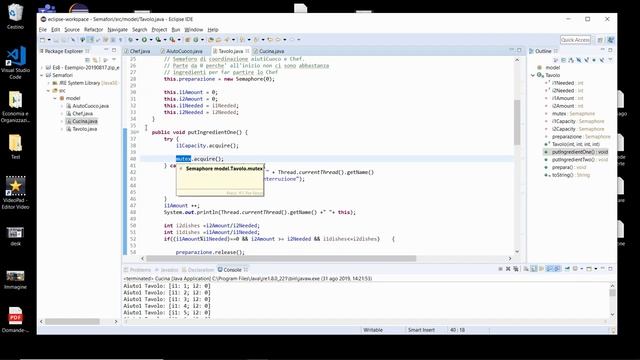Terminate process using Console stop icon
Screen dimensions: 640x360
click(501, 269)
